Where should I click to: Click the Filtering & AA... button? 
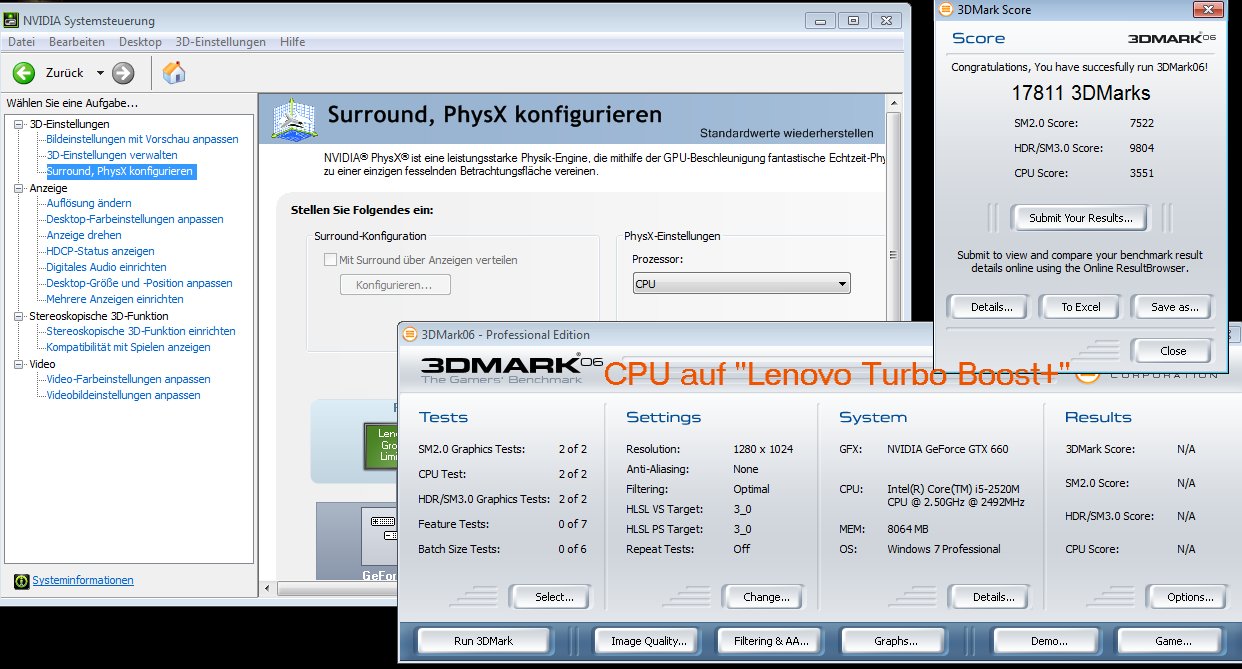[x=771, y=641]
